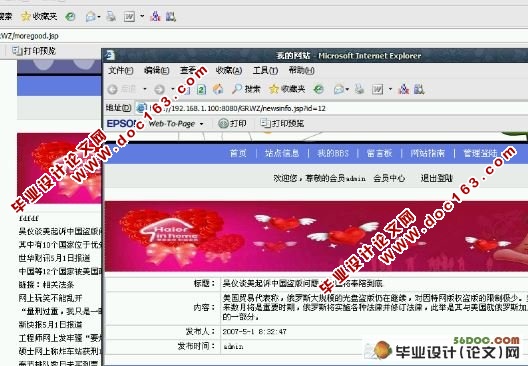Open 中国等12个国家 news link
The image size is (528, 366).
[60, 271]
